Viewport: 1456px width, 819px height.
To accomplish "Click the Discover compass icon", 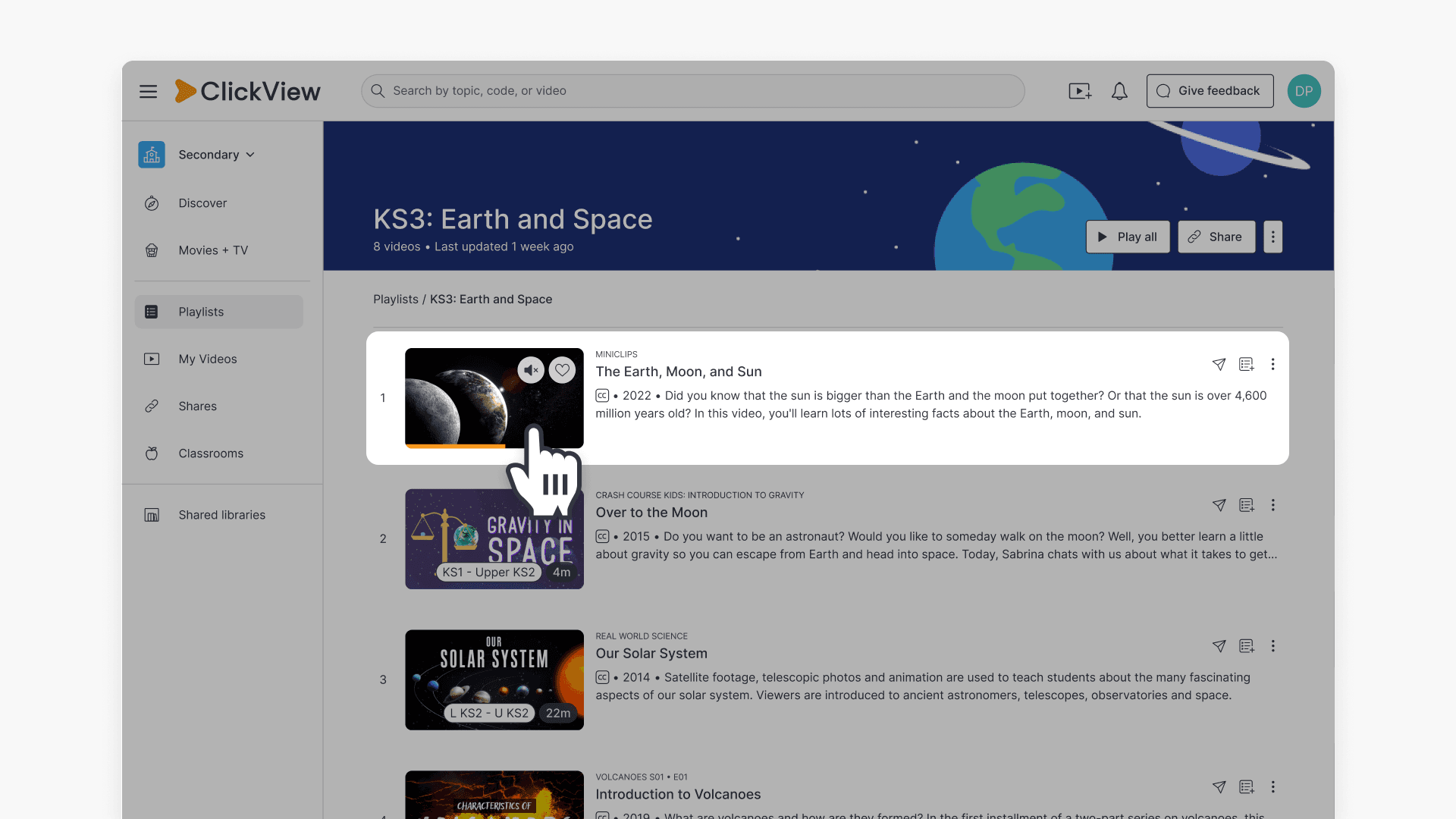I will [152, 203].
